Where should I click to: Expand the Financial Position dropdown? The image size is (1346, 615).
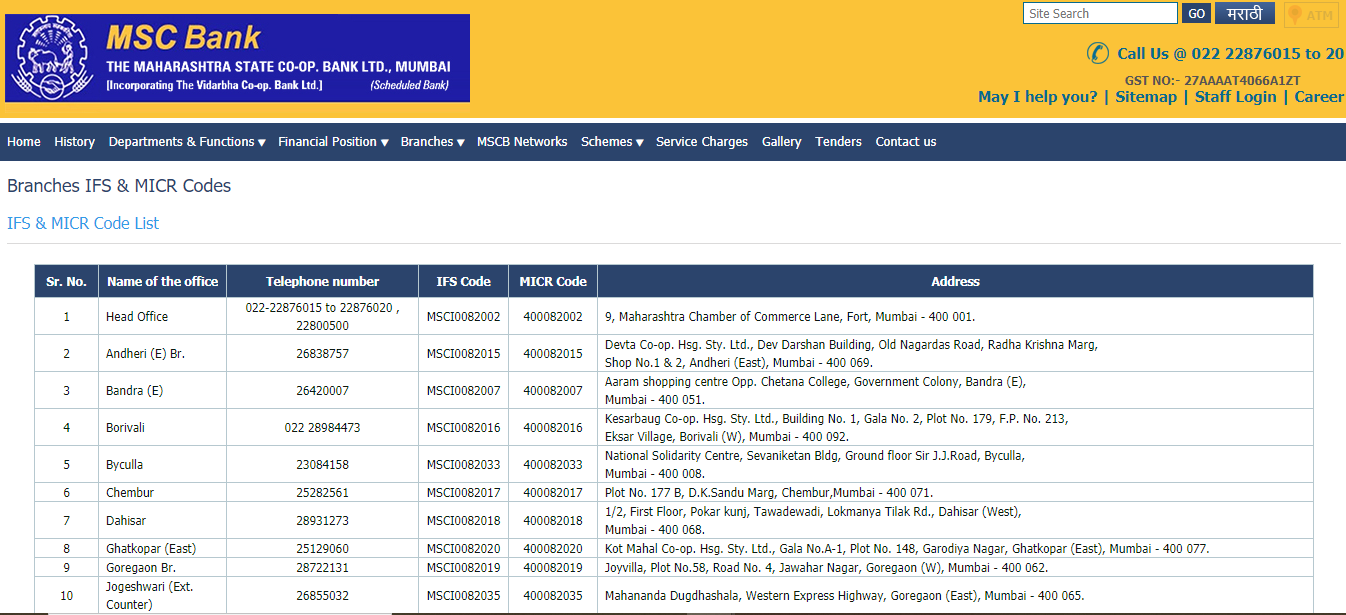pyautogui.click(x=333, y=142)
